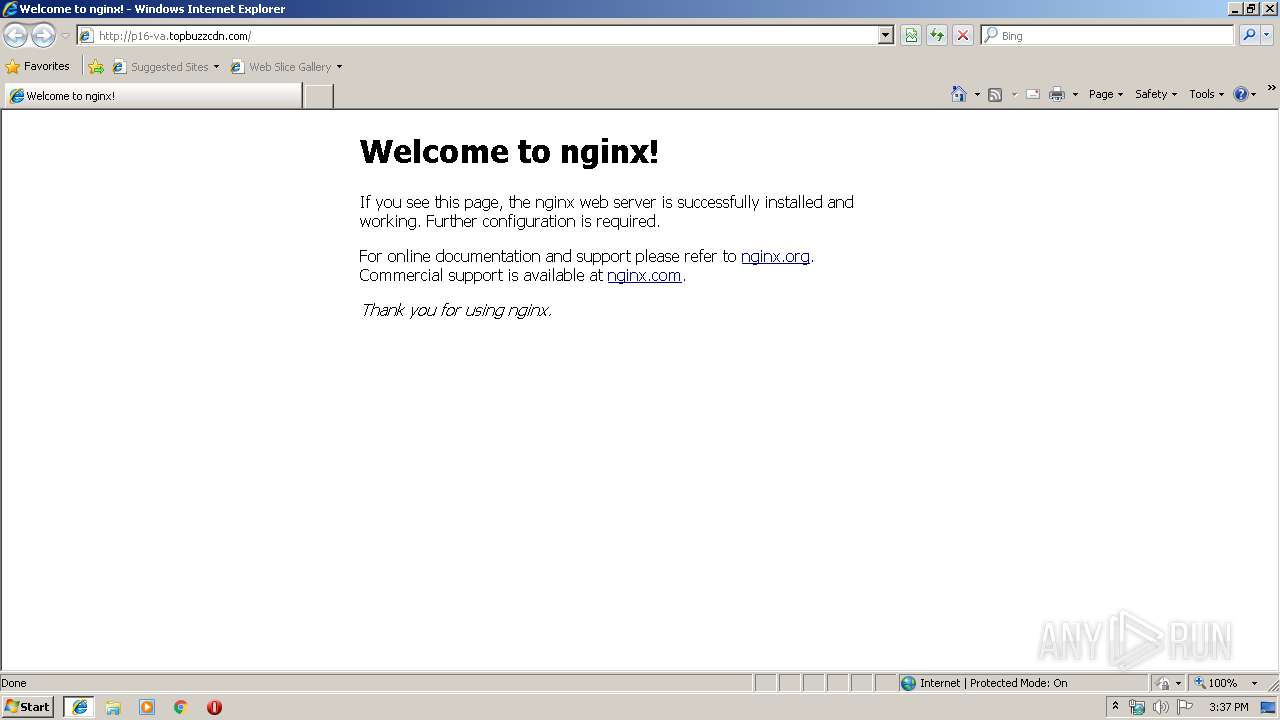This screenshot has width=1280, height=720.
Task: Open the Page menu
Action: [1106, 94]
